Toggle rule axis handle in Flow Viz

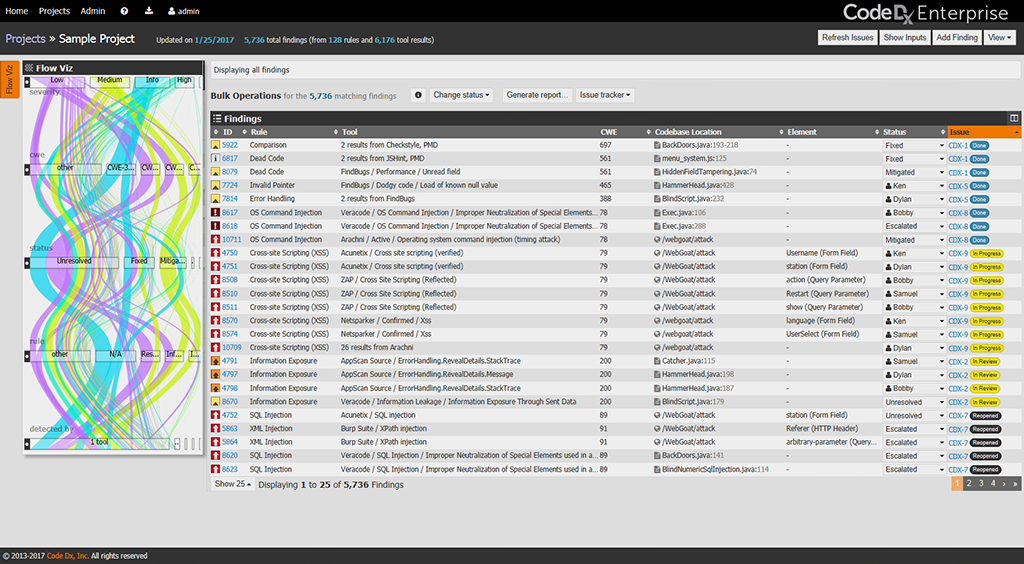pos(27,356)
